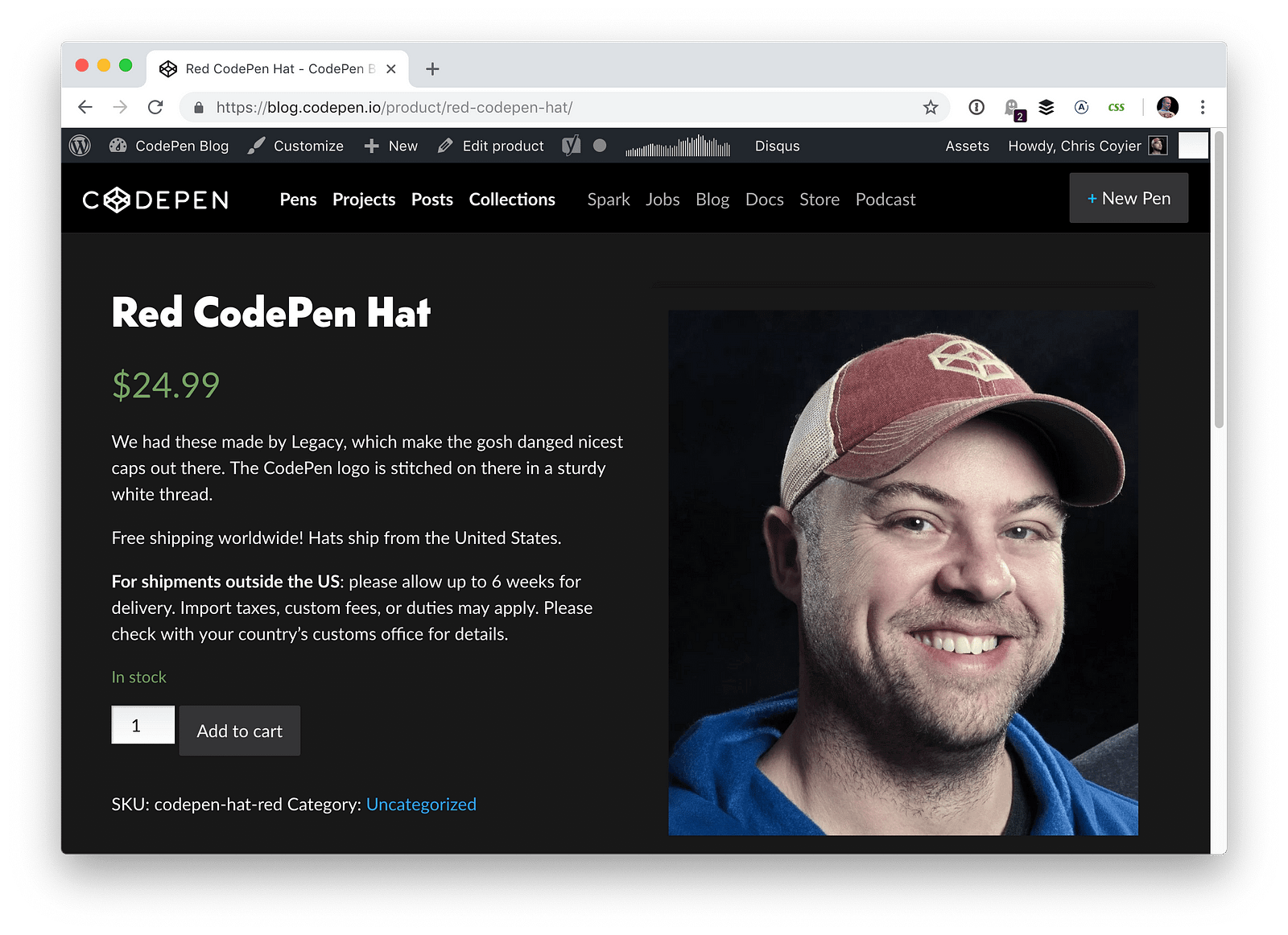Screen dimensions: 1288x935
Task: Click the browser forward arrow
Action: coord(121,107)
